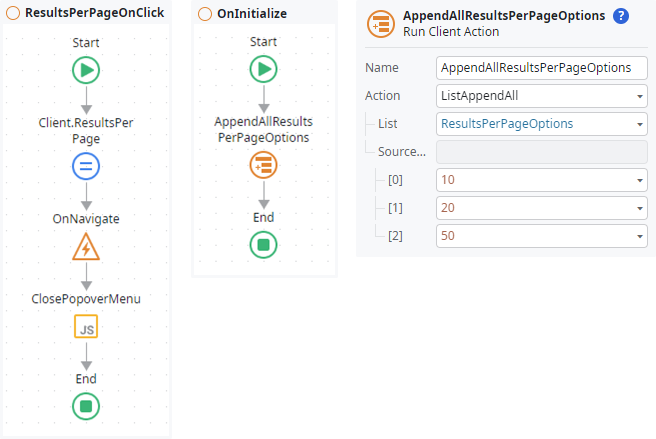The height and width of the screenshot is (439, 656).
Task: Click the OnNavigate event trigger icon
Action: click(86, 246)
